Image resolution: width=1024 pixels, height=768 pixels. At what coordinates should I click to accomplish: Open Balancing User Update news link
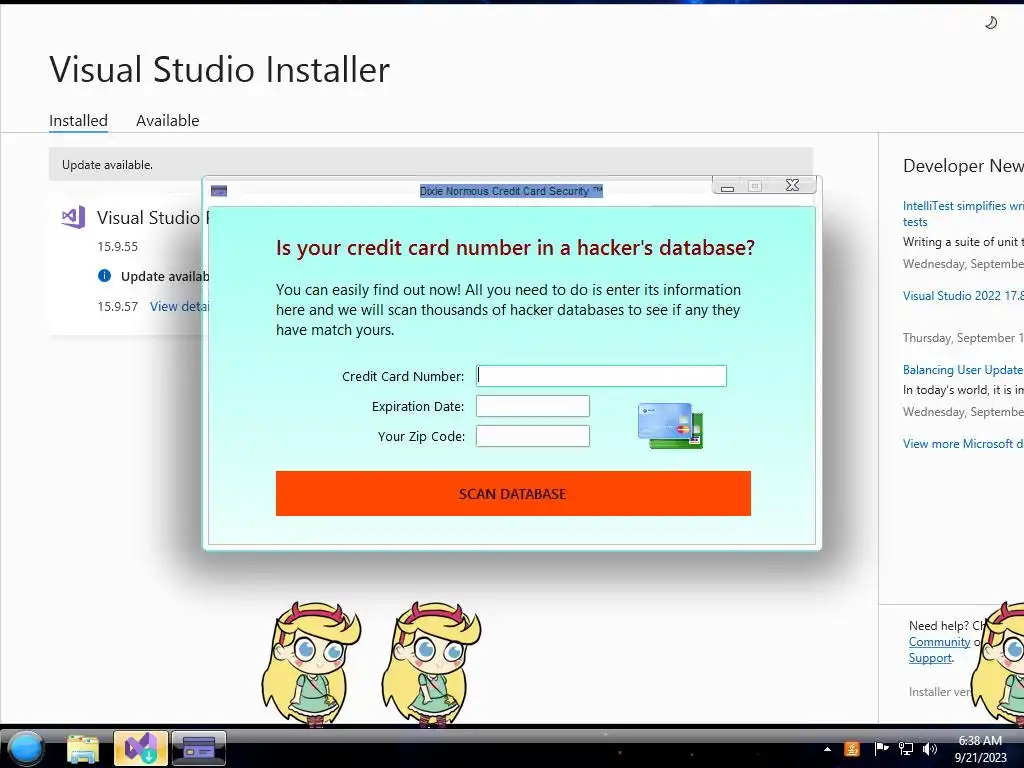click(963, 370)
